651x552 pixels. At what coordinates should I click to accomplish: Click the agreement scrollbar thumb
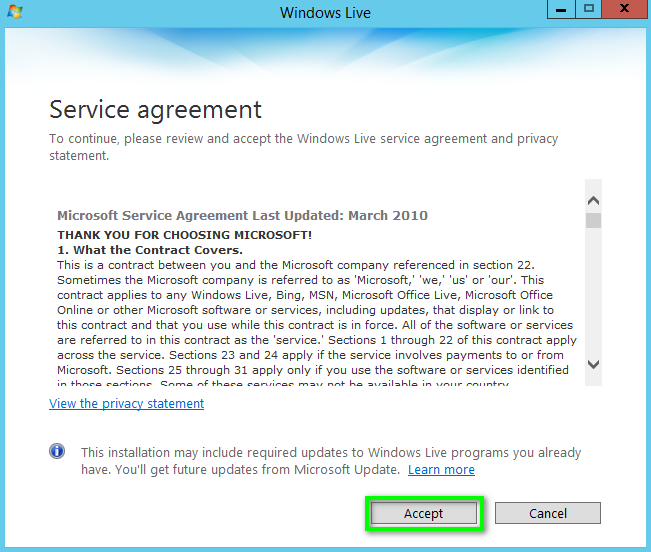click(x=593, y=220)
